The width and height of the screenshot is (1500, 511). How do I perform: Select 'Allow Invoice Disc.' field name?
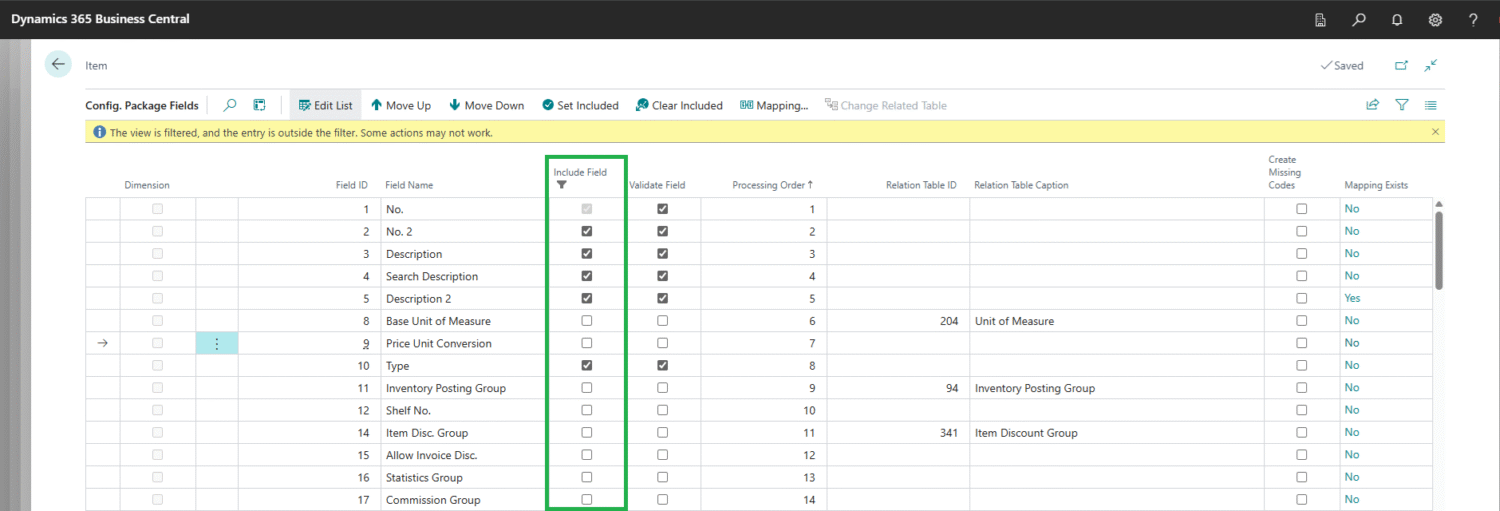pos(463,455)
